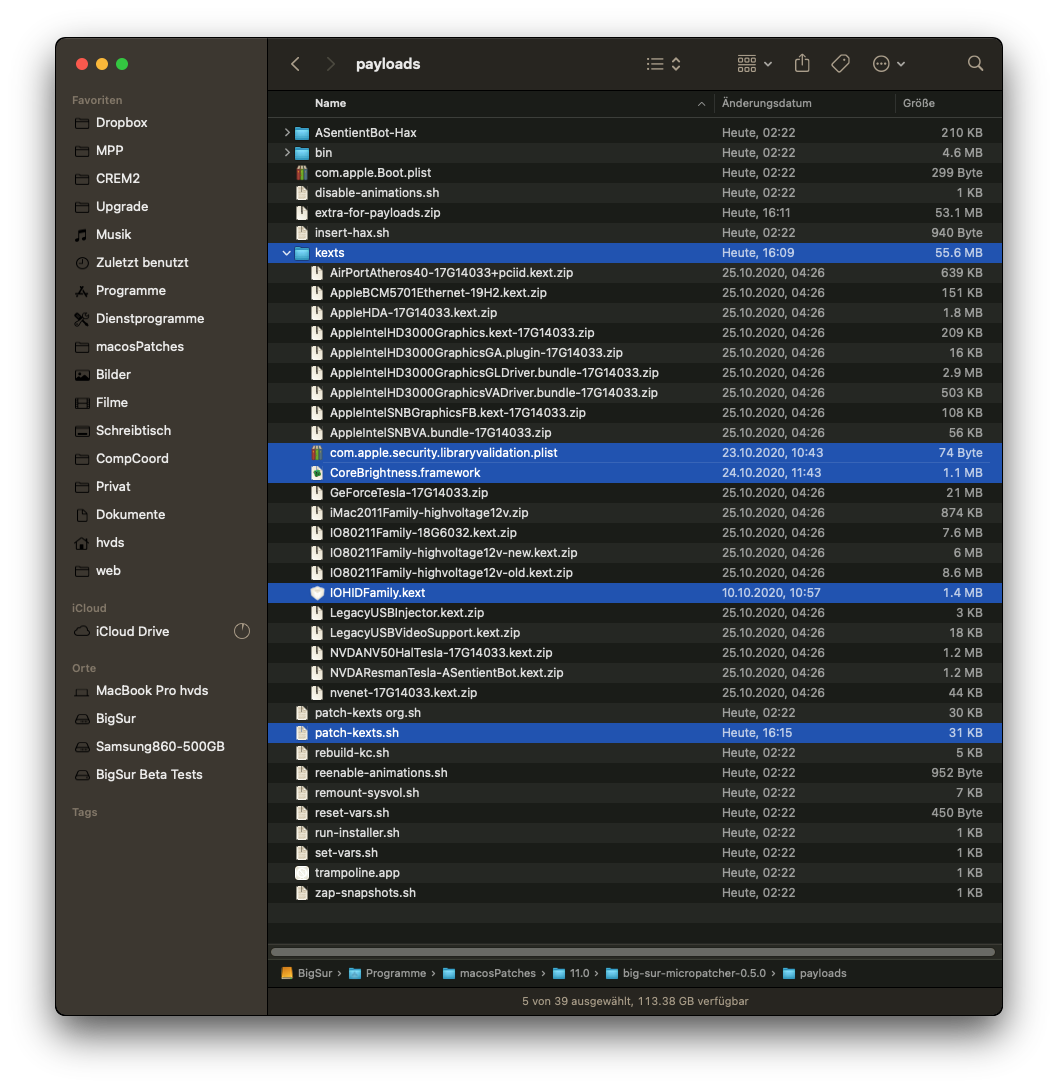The height and width of the screenshot is (1089, 1058).
Task: Click the horizontal scrollbar
Action: [633, 952]
